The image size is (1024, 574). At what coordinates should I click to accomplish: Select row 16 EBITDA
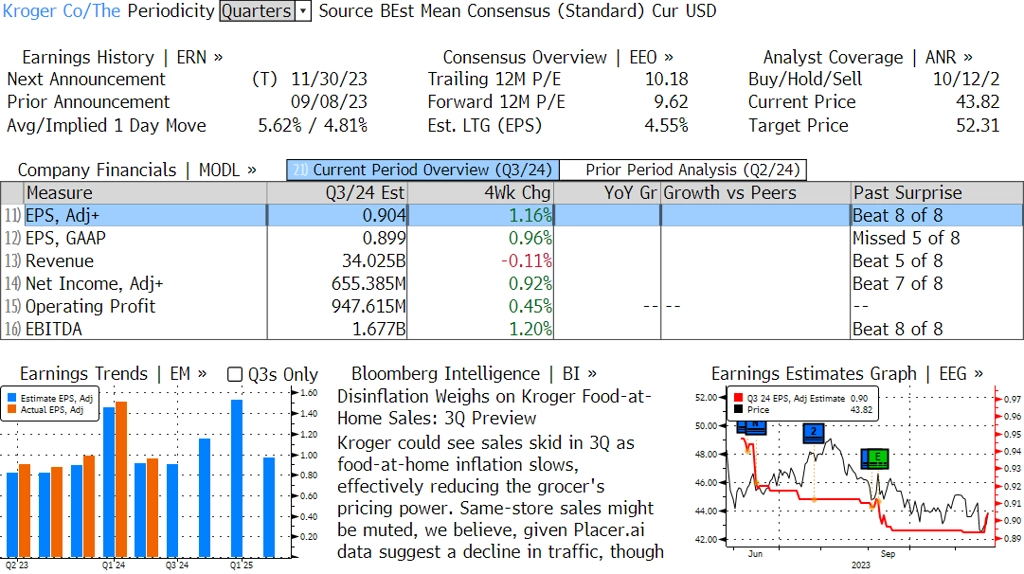pos(512,329)
